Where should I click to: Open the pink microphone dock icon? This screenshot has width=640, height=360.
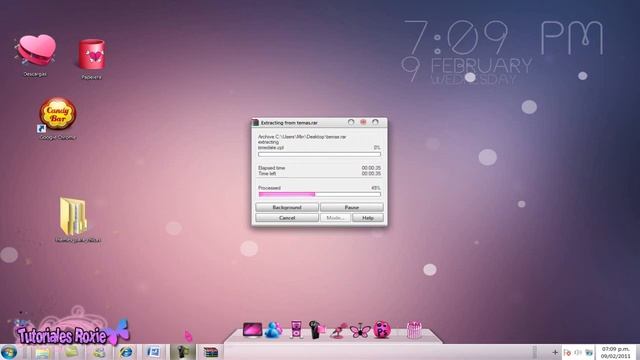pyautogui.click(x=339, y=331)
